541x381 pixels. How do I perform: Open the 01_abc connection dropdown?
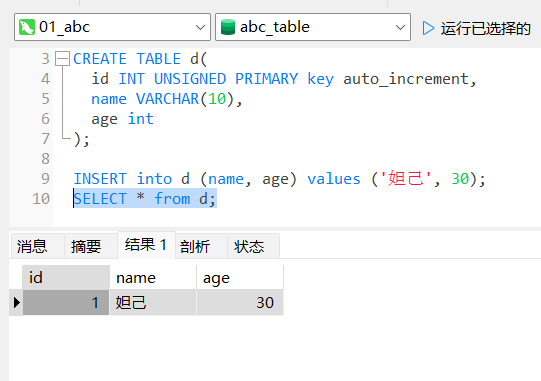(x=112, y=27)
